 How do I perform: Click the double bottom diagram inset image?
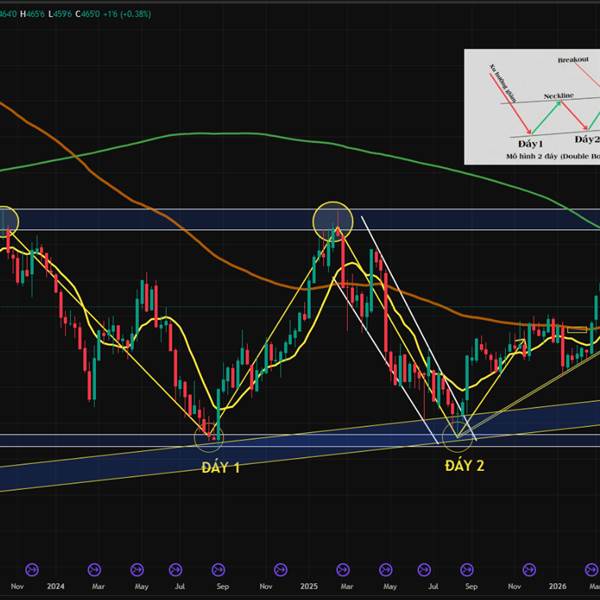[532, 107]
